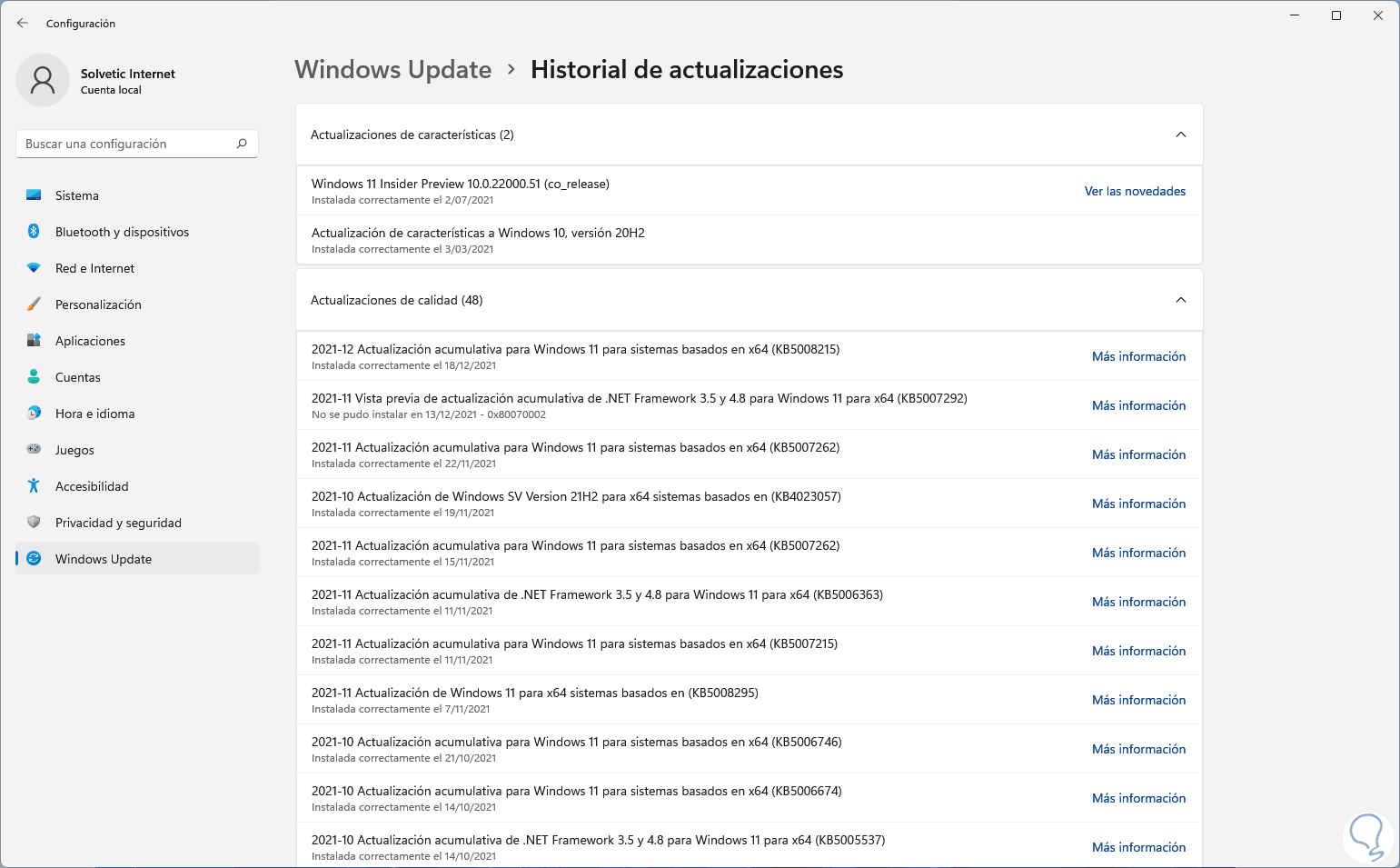
Task: Go to Juegos settings
Action: coord(137,450)
